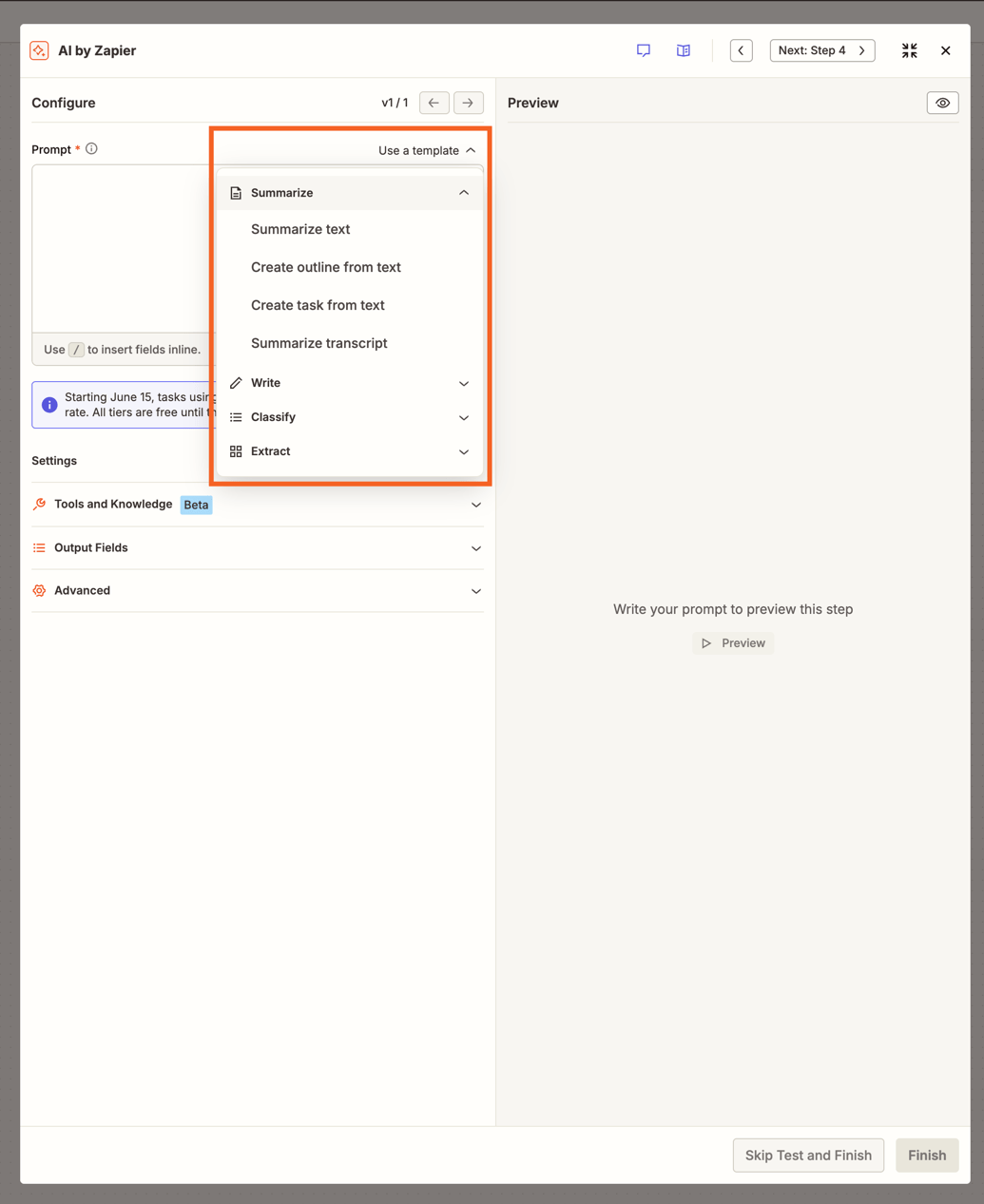
Task: Go to previous version with left arrow
Action: tap(434, 103)
